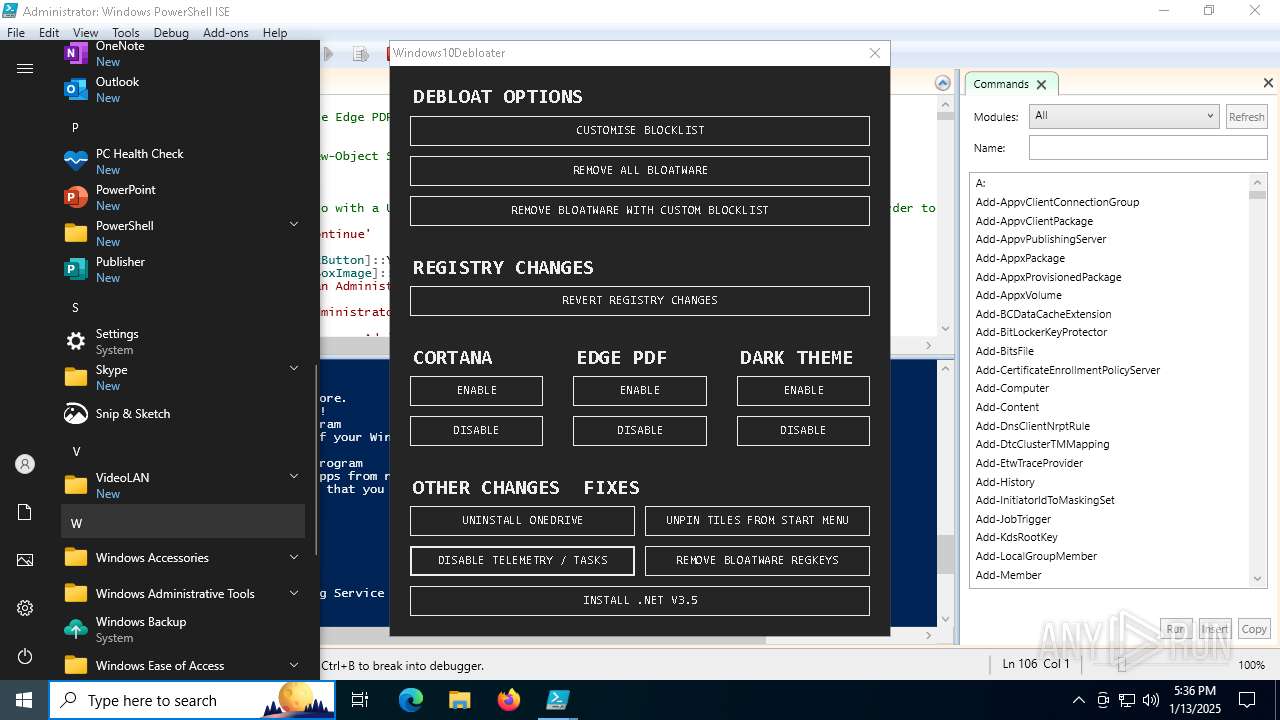Disable Dark Theme
Viewport: 1280px width, 720px height.
803,431
